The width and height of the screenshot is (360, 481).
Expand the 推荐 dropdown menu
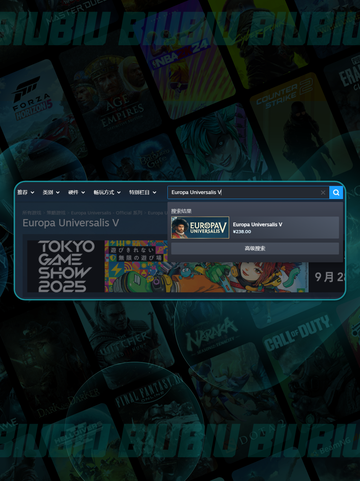tap(26, 192)
